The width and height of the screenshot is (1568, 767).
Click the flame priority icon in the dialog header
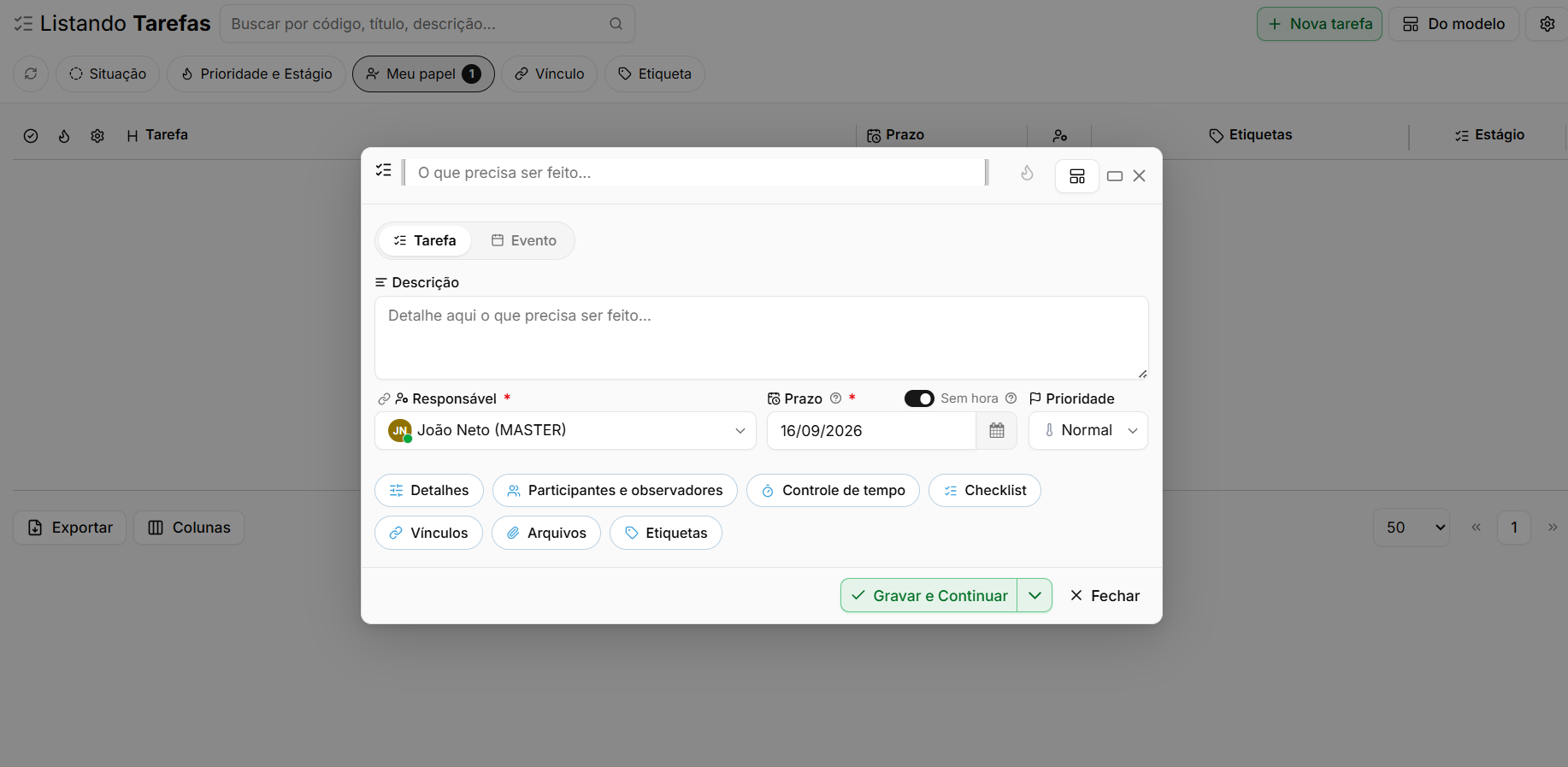[x=1027, y=174]
